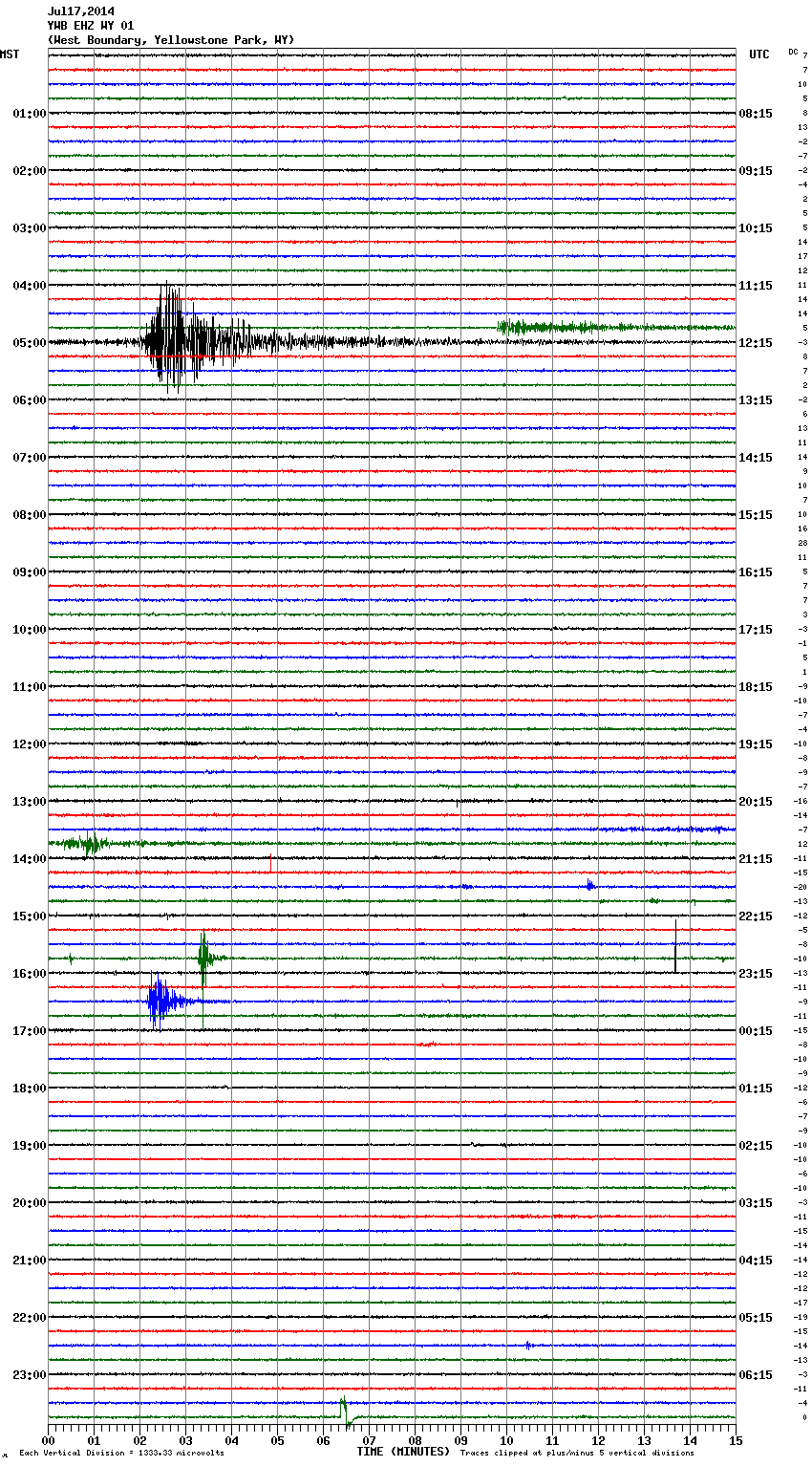Select the 13:00 MST time label

[x=29, y=802]
